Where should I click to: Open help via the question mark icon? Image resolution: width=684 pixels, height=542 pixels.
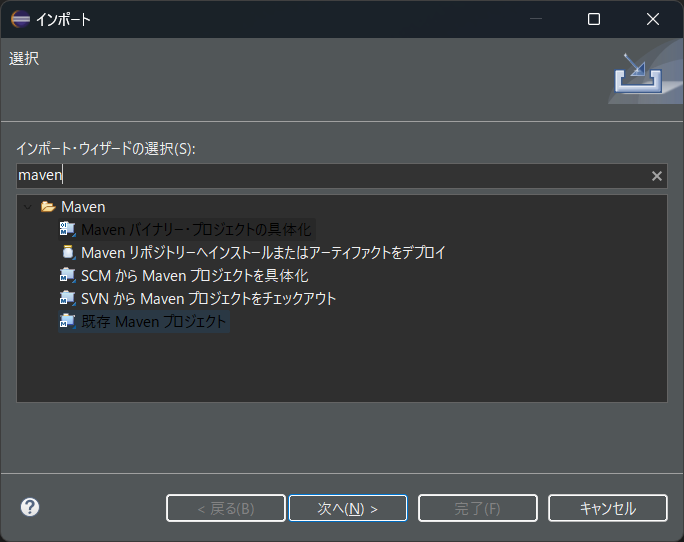point(30,507)
